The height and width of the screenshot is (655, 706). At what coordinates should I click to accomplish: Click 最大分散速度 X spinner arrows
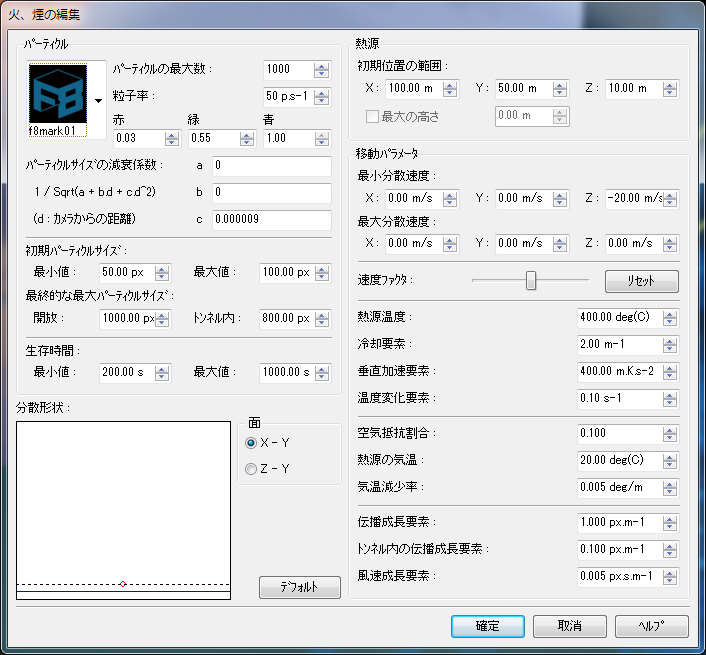(x=450, y=244)
